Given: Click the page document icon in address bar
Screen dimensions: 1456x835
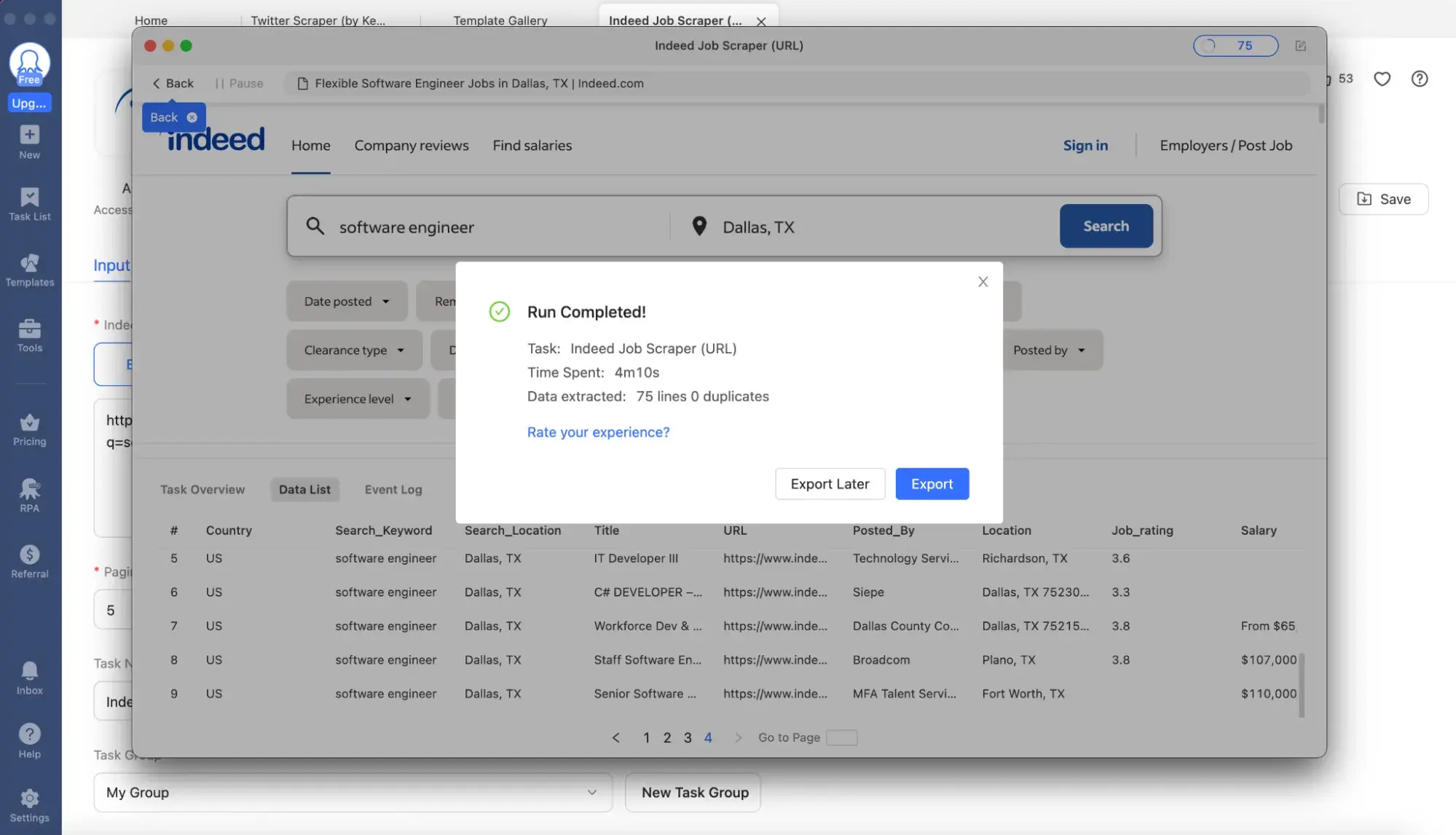Looking at the screenshot, I should 302,83.
